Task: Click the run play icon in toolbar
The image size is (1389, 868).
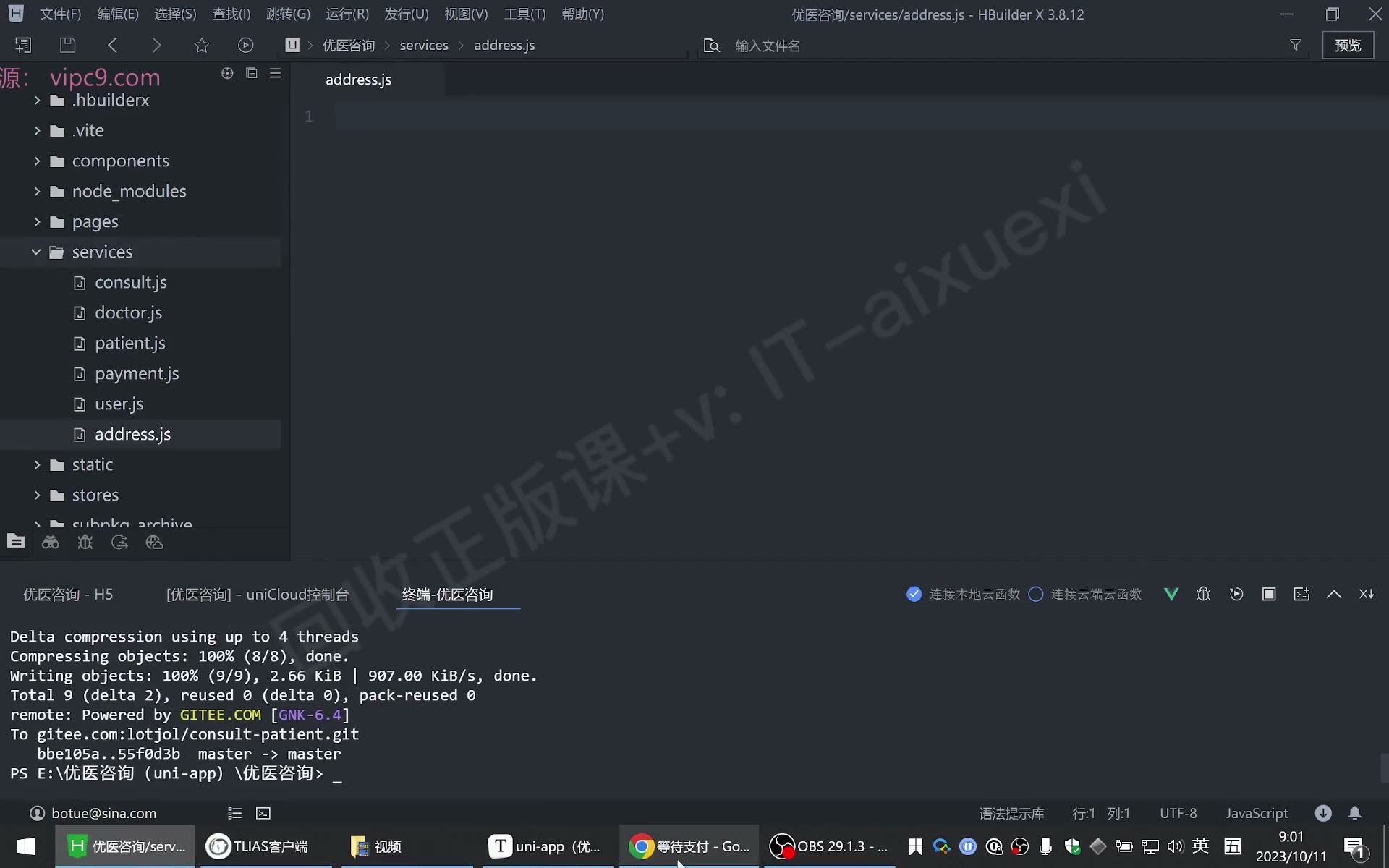Action: click(x=246, y=45)
